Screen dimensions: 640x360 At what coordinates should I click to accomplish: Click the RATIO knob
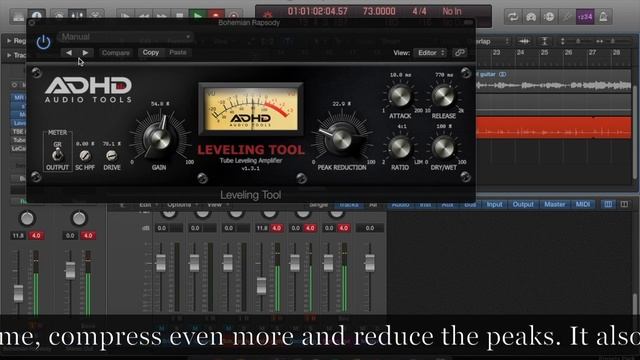tap(400, 147)
